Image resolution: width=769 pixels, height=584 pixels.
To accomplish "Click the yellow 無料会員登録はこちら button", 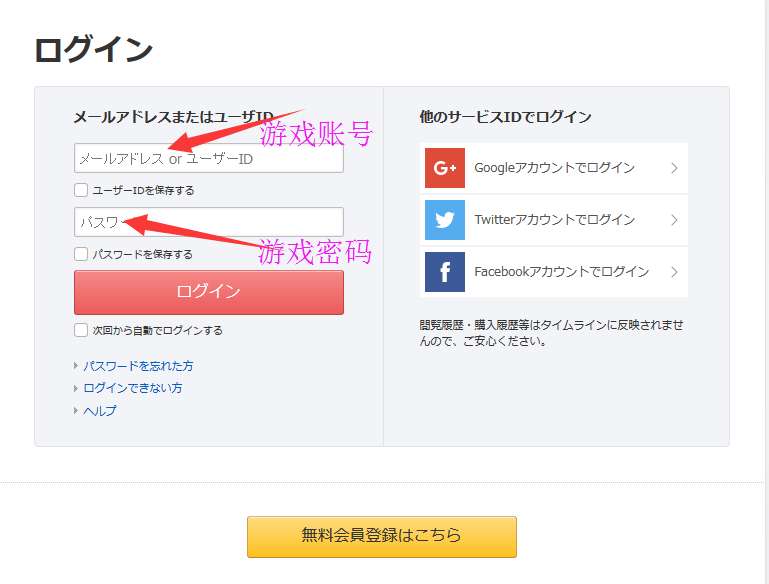I will click(x=382, y=536).
